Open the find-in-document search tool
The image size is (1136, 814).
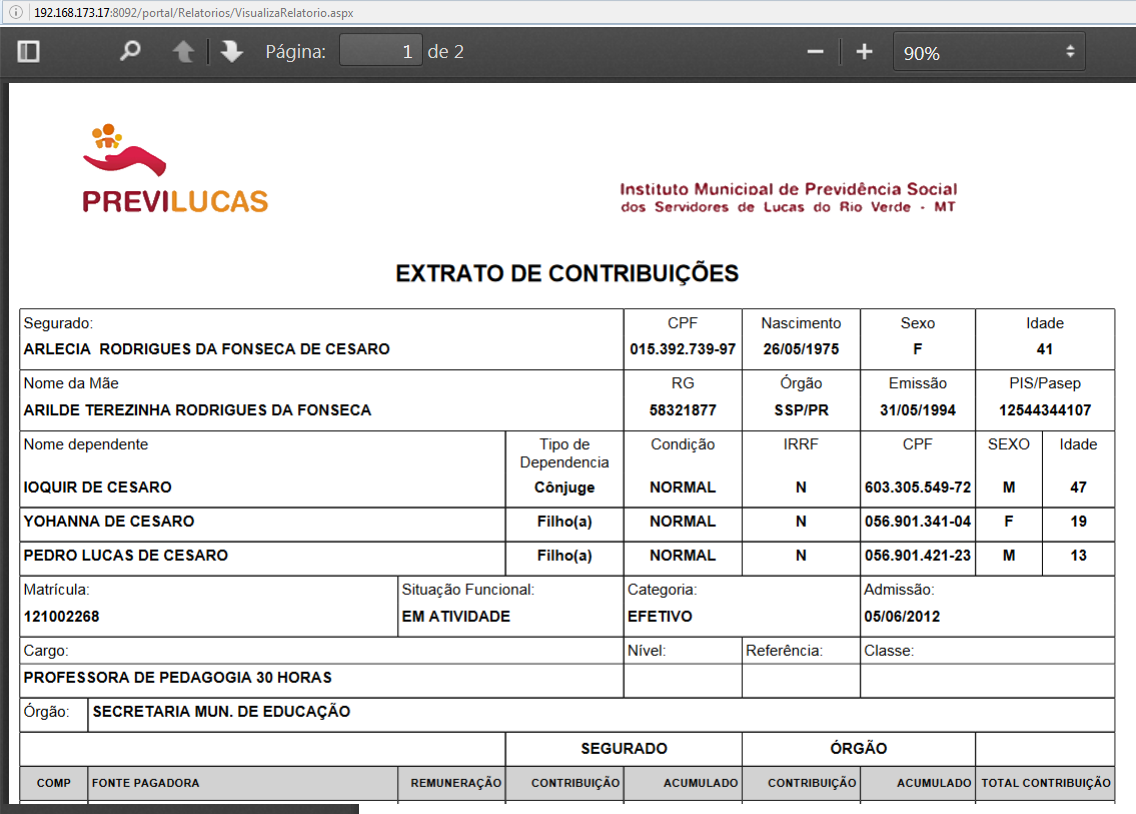[x=130, y=52]
